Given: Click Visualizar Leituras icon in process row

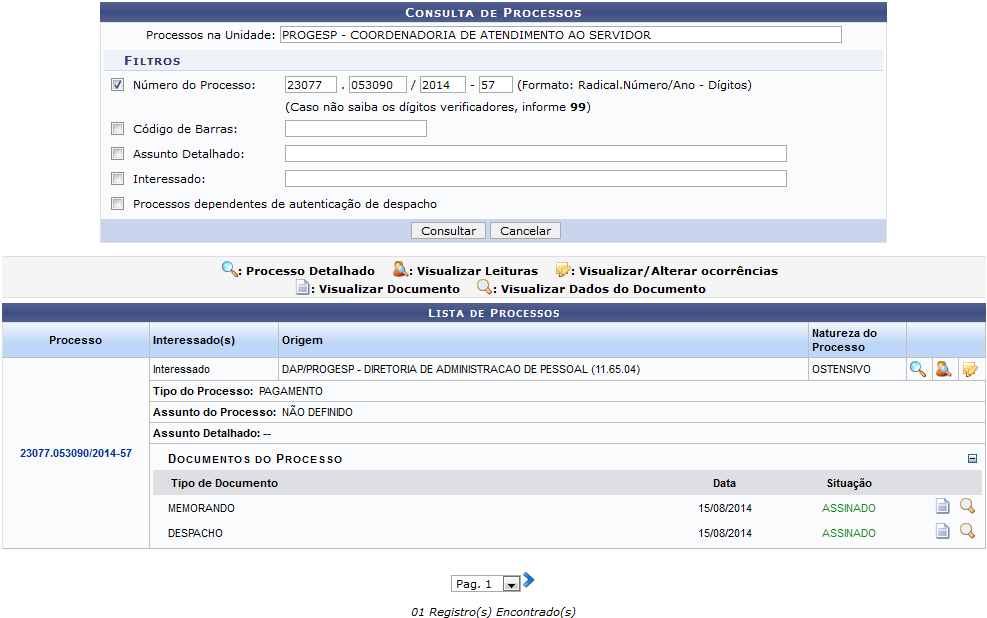Looking at the screenshot, I should tap(942, 369).
